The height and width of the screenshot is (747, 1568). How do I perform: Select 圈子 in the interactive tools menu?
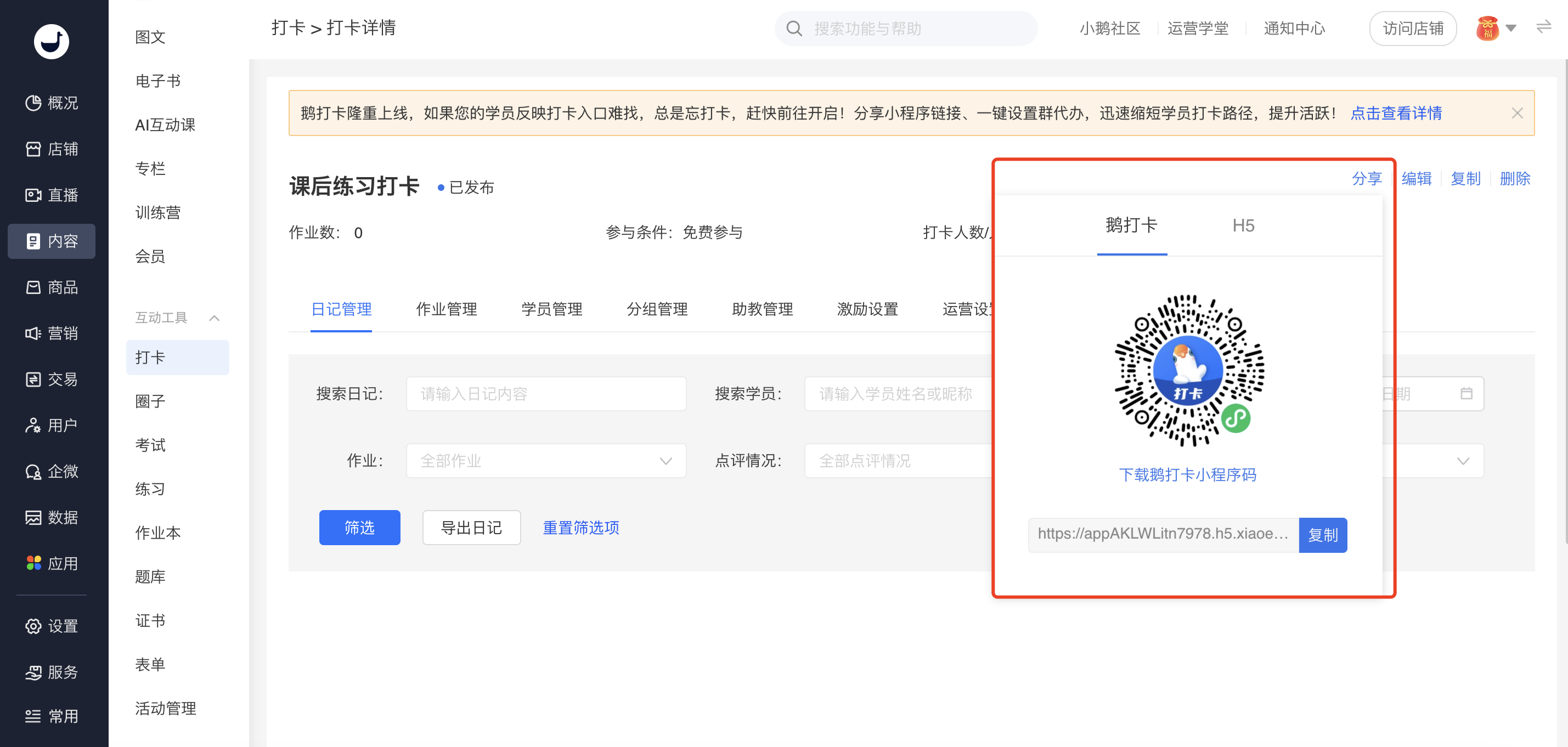(150, 401)
